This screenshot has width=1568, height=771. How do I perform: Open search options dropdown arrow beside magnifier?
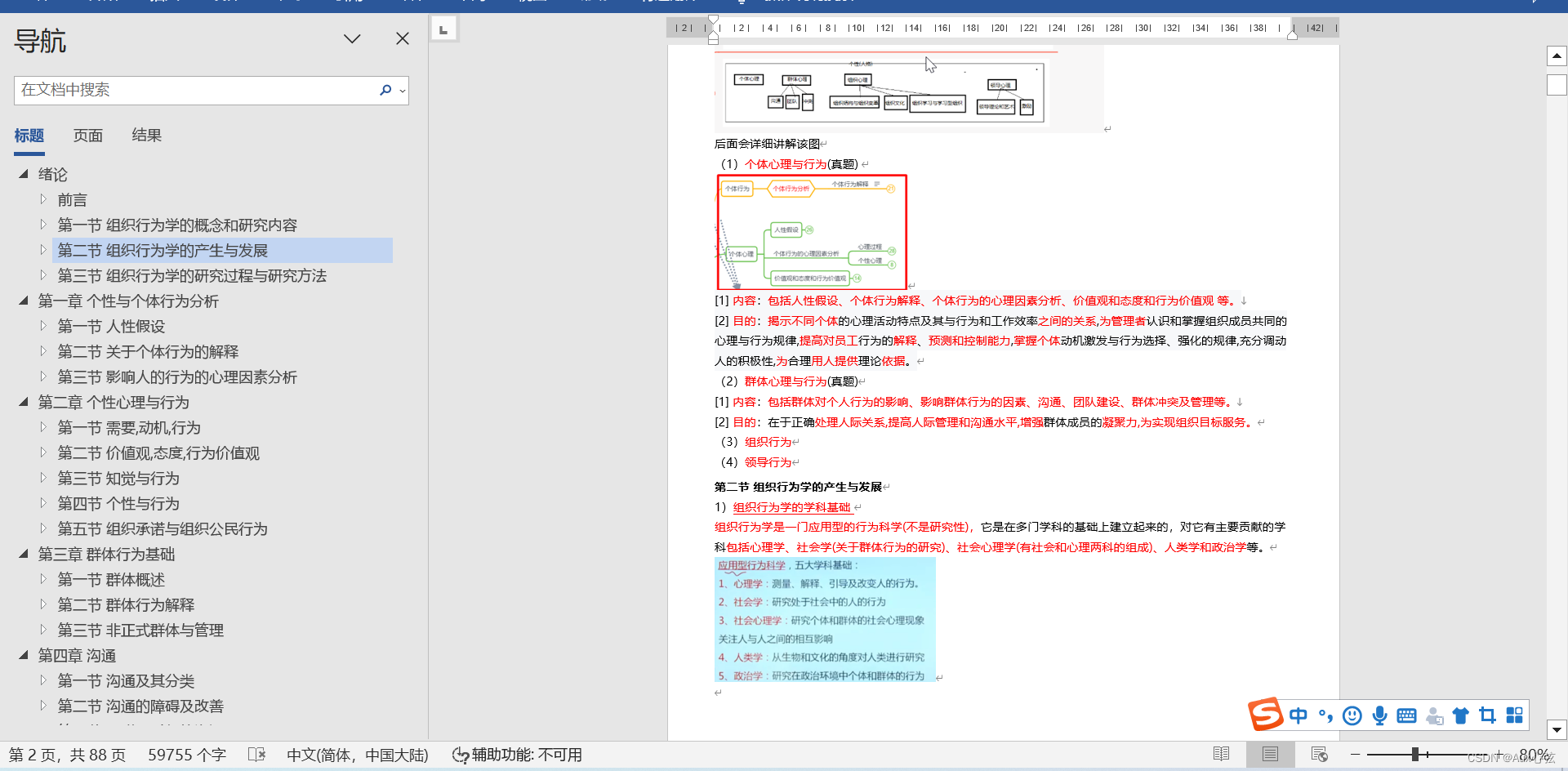pyautogui.click(x=403, y=91)
